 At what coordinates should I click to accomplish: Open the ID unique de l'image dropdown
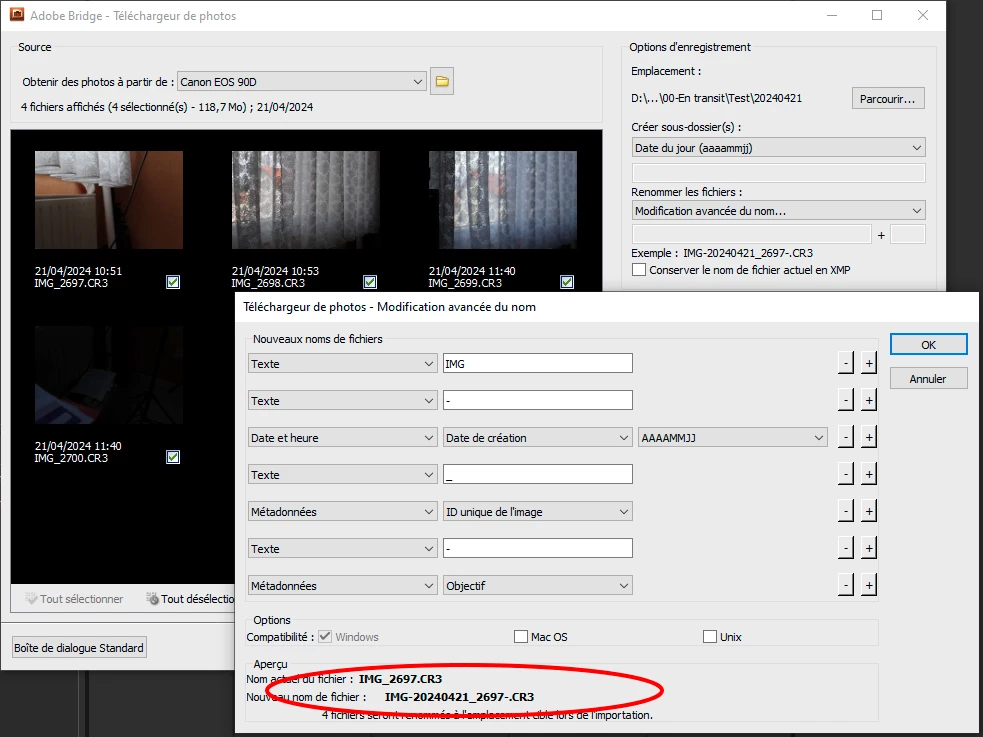click(x=537, y=511)
